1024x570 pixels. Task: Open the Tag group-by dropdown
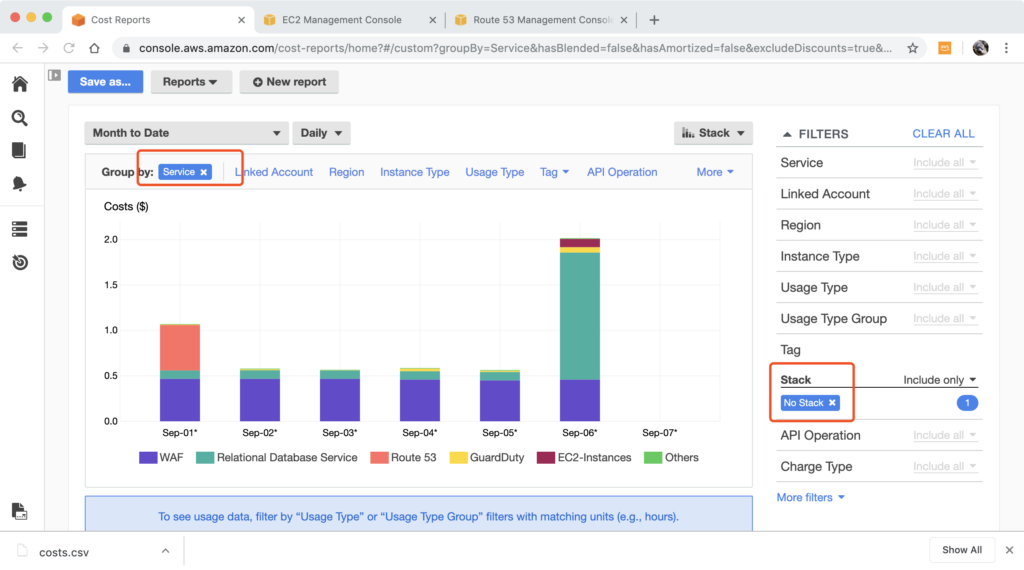554,172
